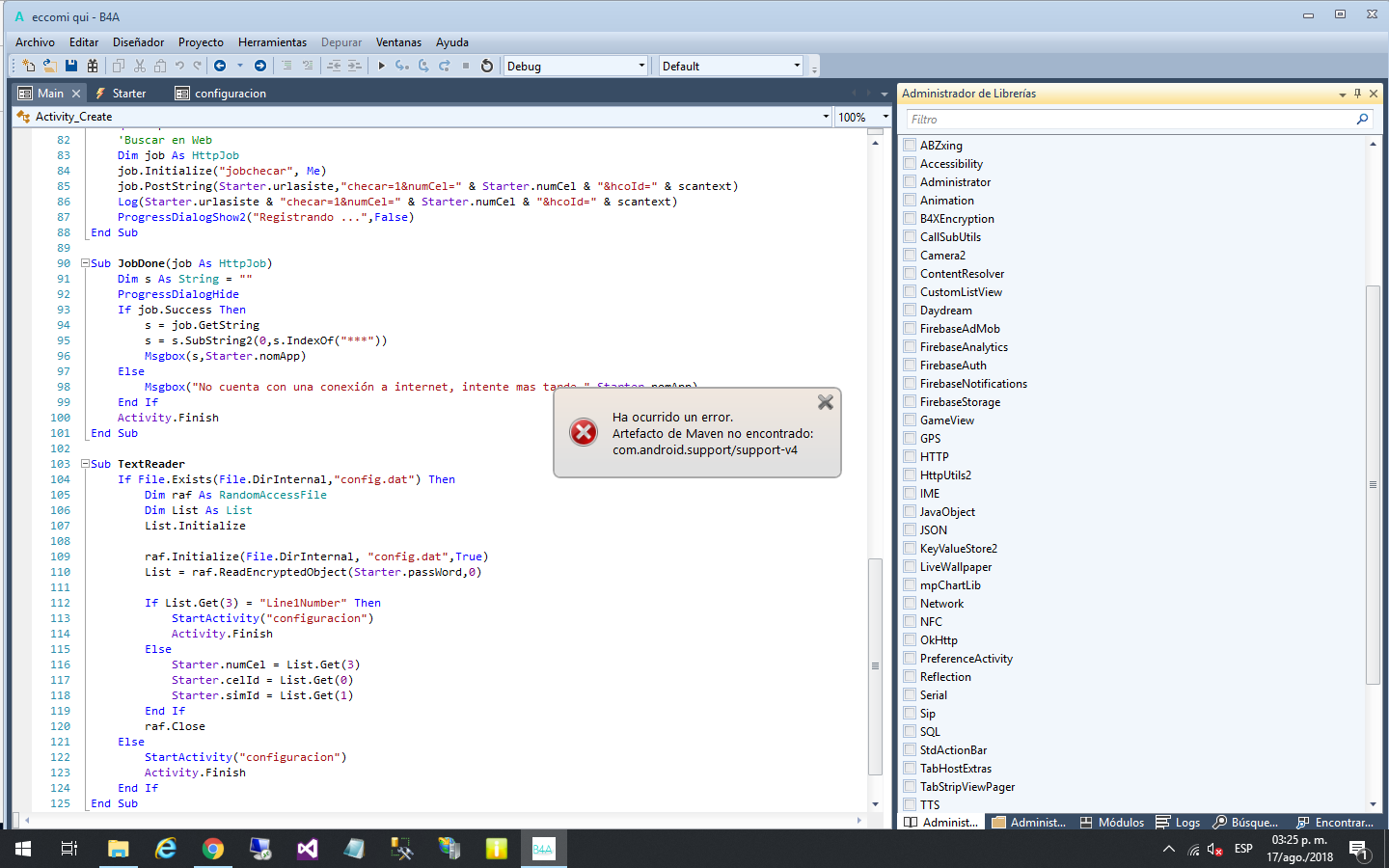Open Chrome from the Windows taskbar

(212, 849)
